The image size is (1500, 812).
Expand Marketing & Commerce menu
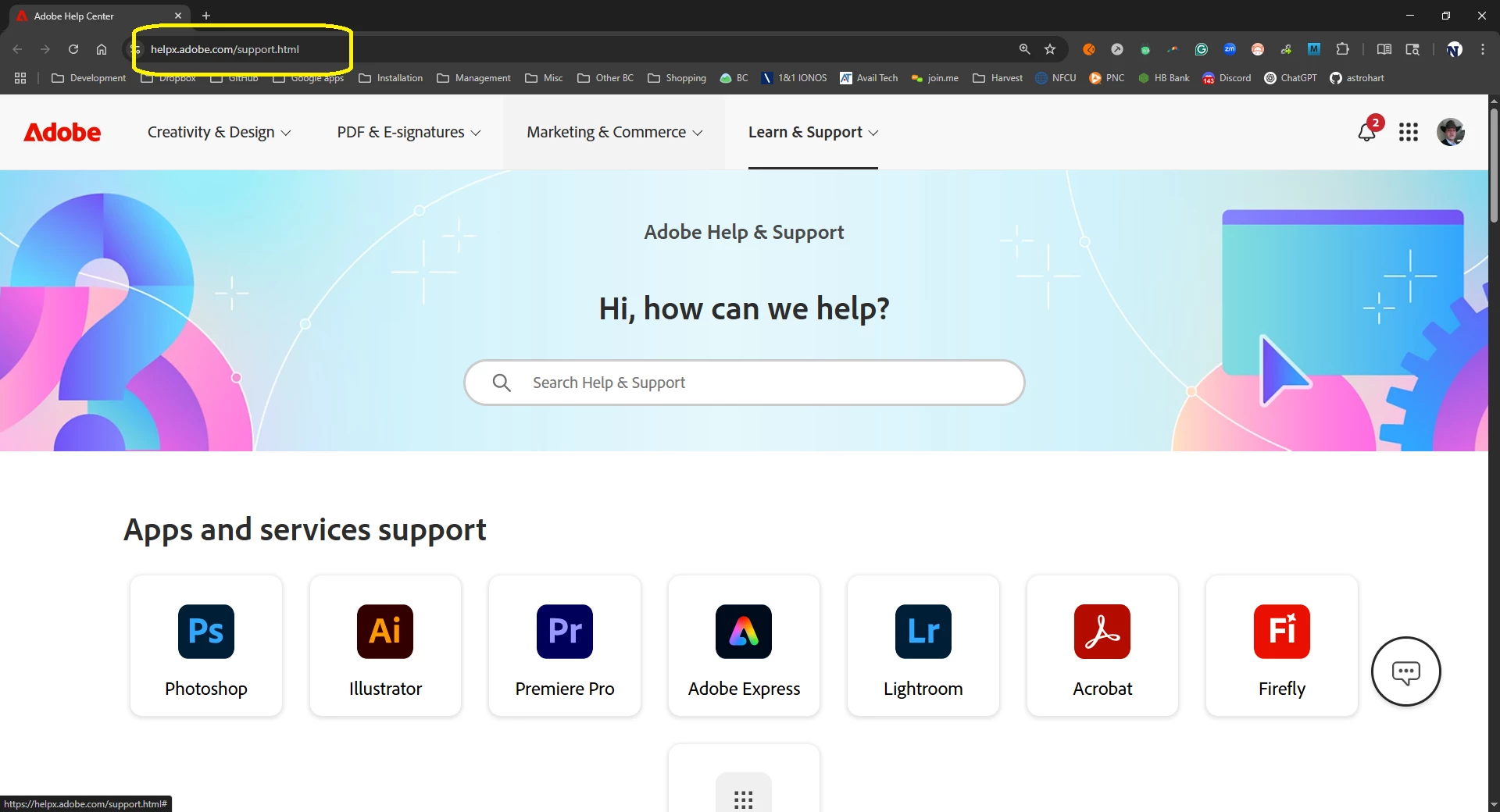615,132
